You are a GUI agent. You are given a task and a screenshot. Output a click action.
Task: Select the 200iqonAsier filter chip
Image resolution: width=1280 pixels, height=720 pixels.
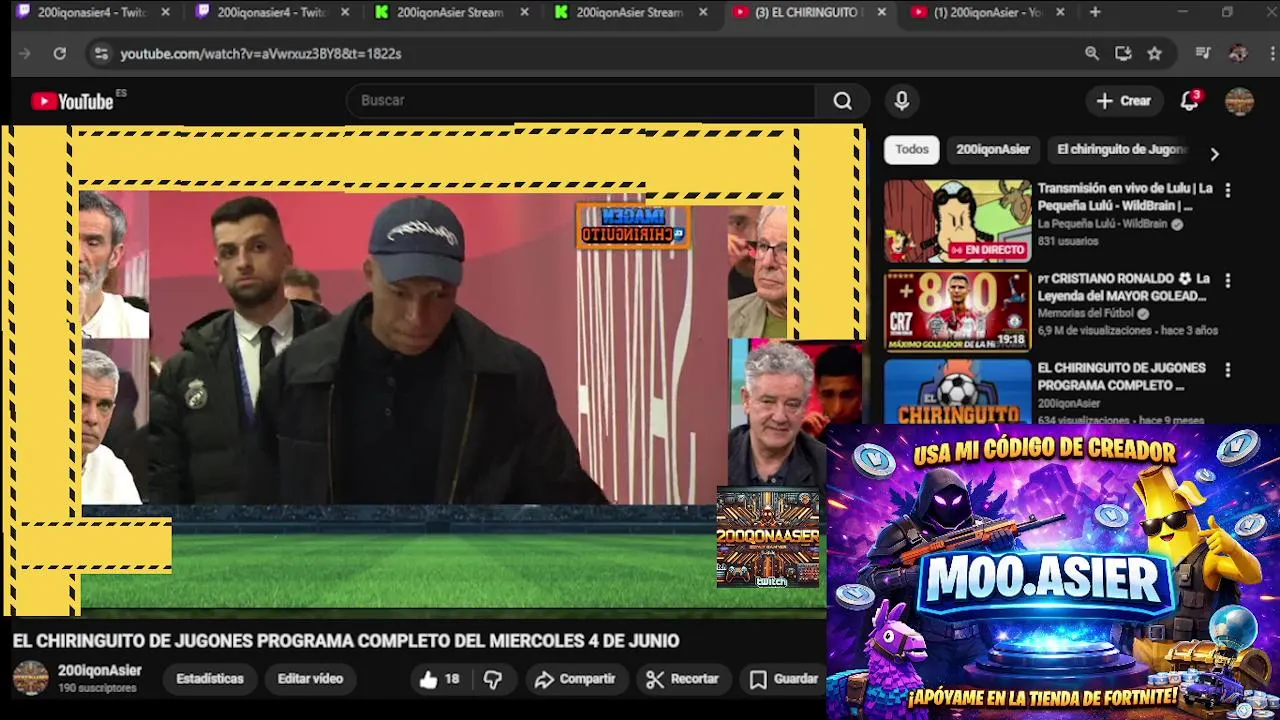click(993, 149)
